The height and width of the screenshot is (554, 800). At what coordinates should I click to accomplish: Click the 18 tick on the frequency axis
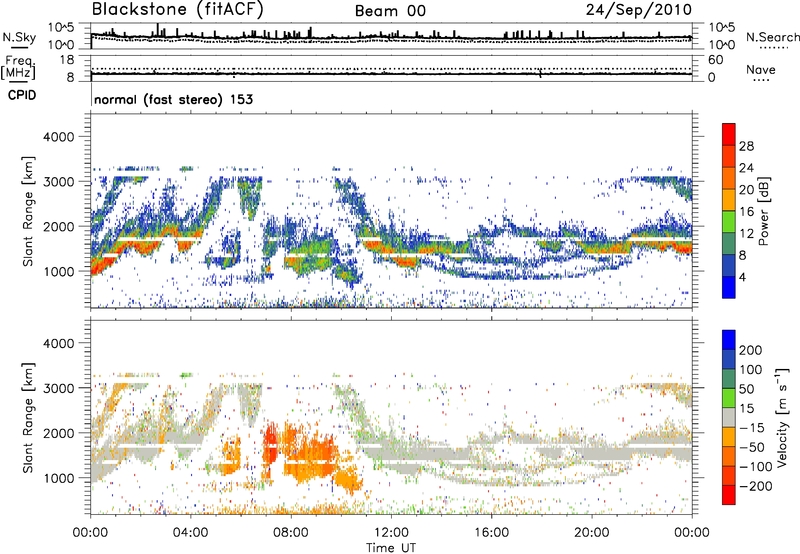[x=67, y=60]
